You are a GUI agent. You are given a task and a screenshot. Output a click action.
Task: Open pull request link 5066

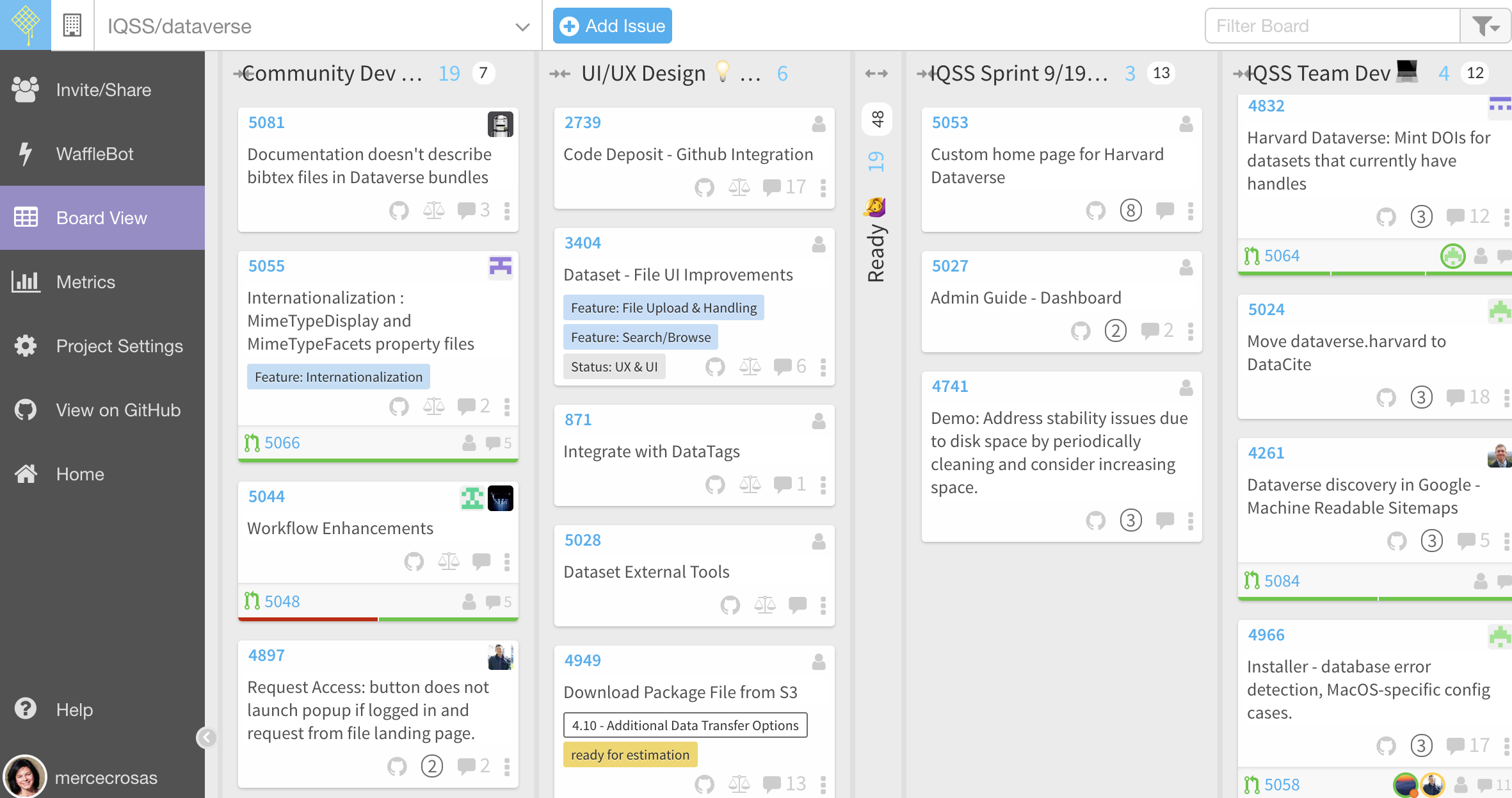tap(282, 443)
